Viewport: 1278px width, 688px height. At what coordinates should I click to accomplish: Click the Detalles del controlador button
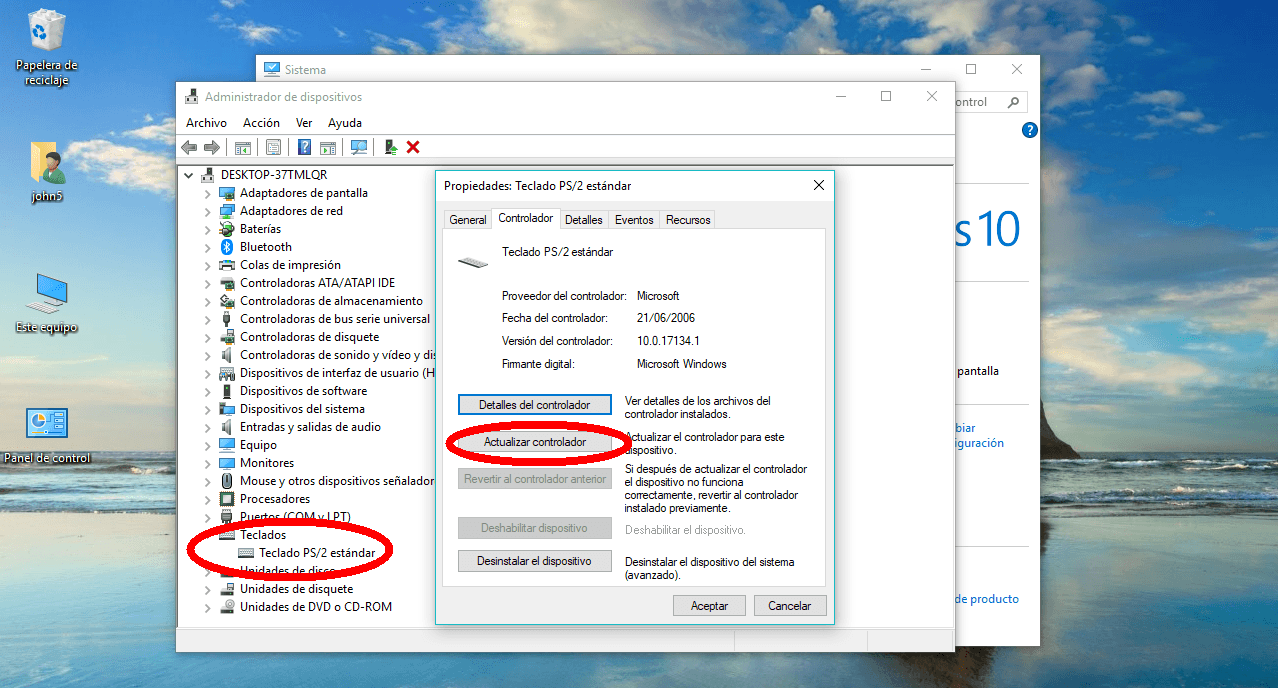tap(534, 405)
